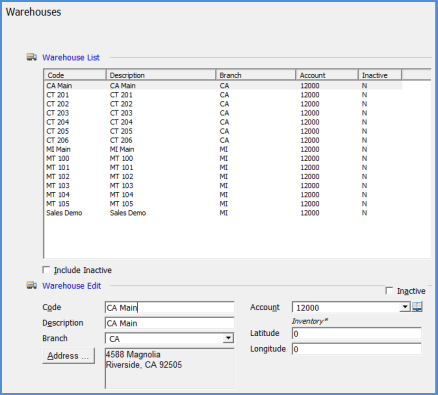
Task: Select the MT 101 row
Action: [223, 167]
